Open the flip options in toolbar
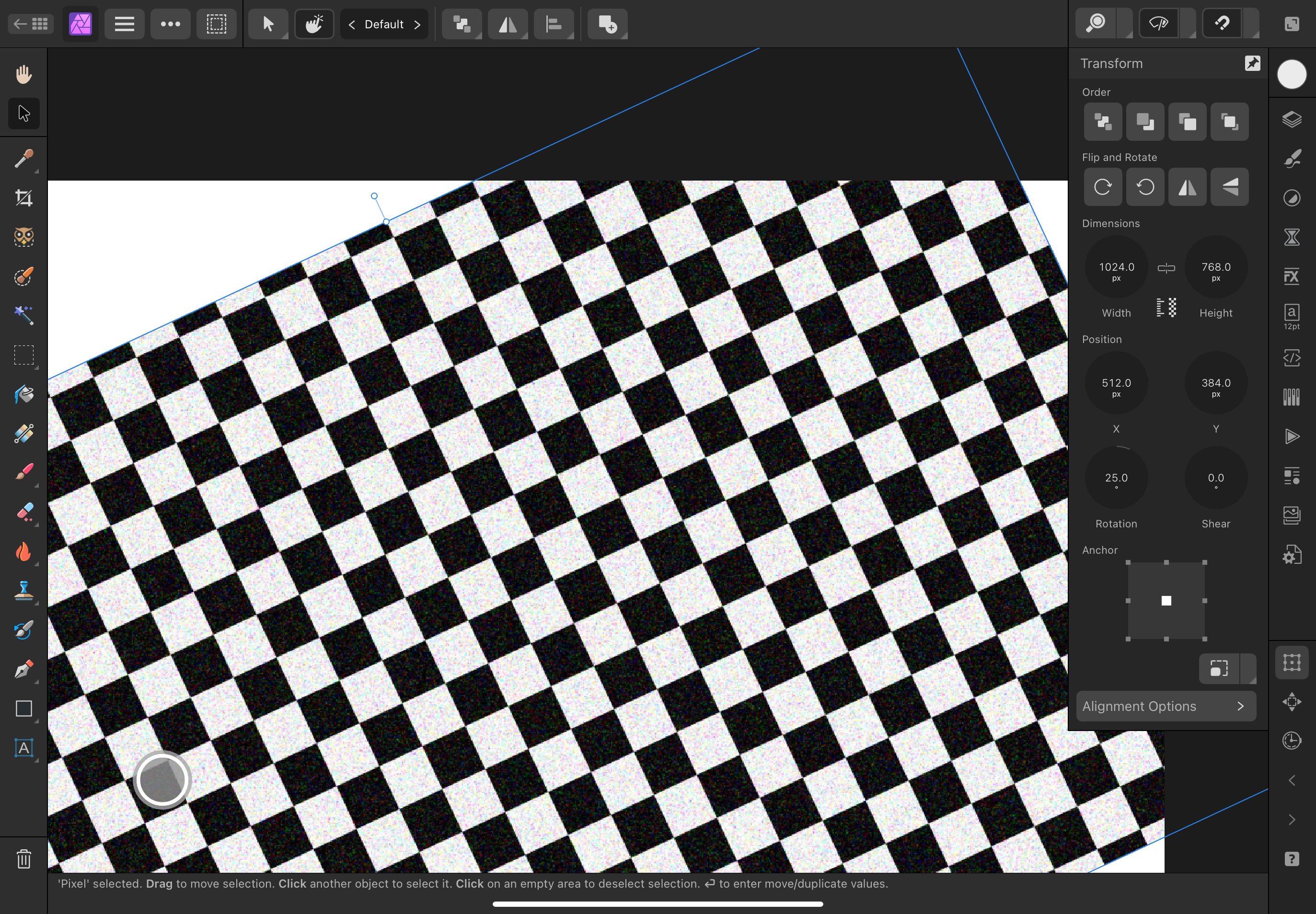The image size is (1316, 914). point(508,24)
